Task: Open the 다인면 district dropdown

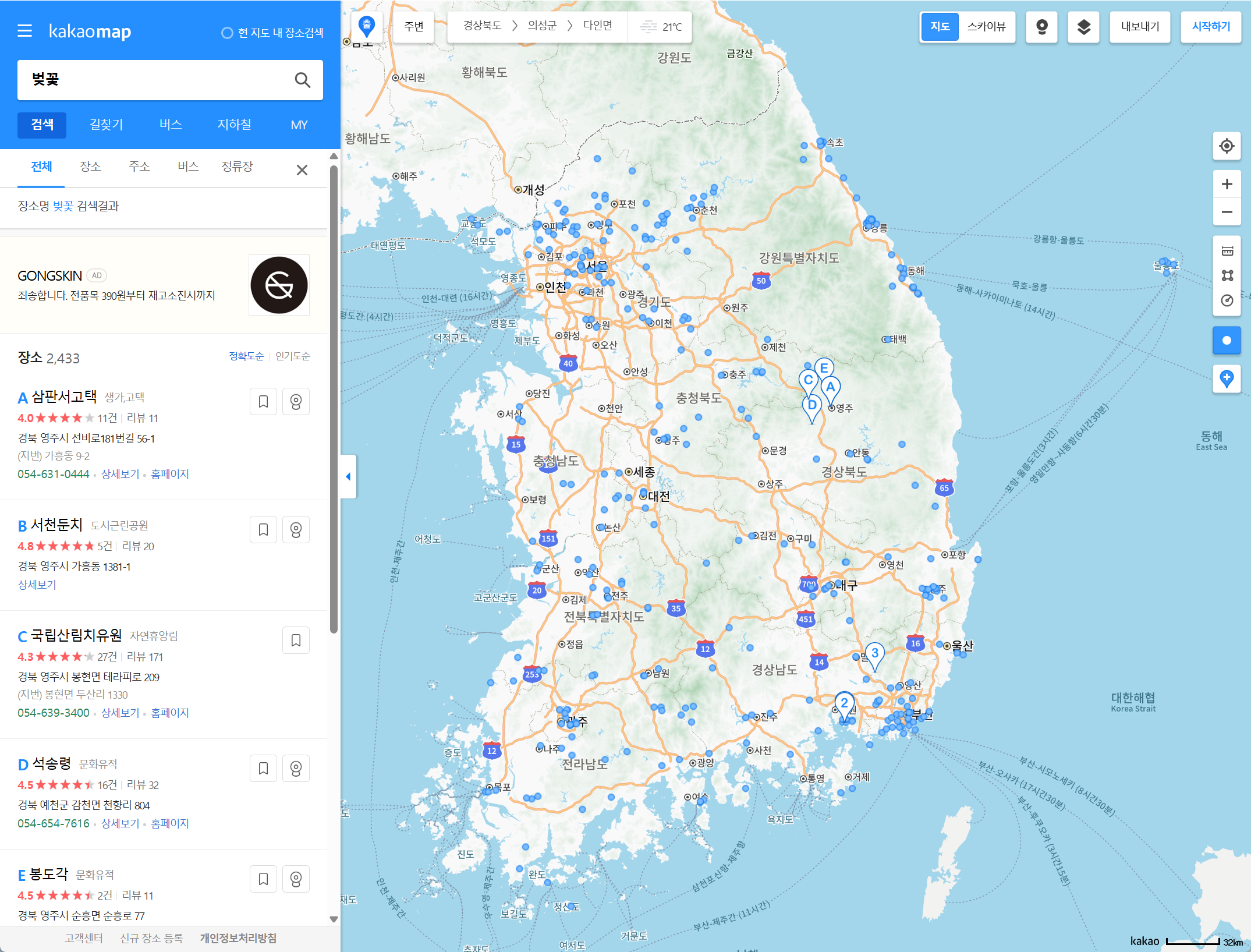Action: 597,26
